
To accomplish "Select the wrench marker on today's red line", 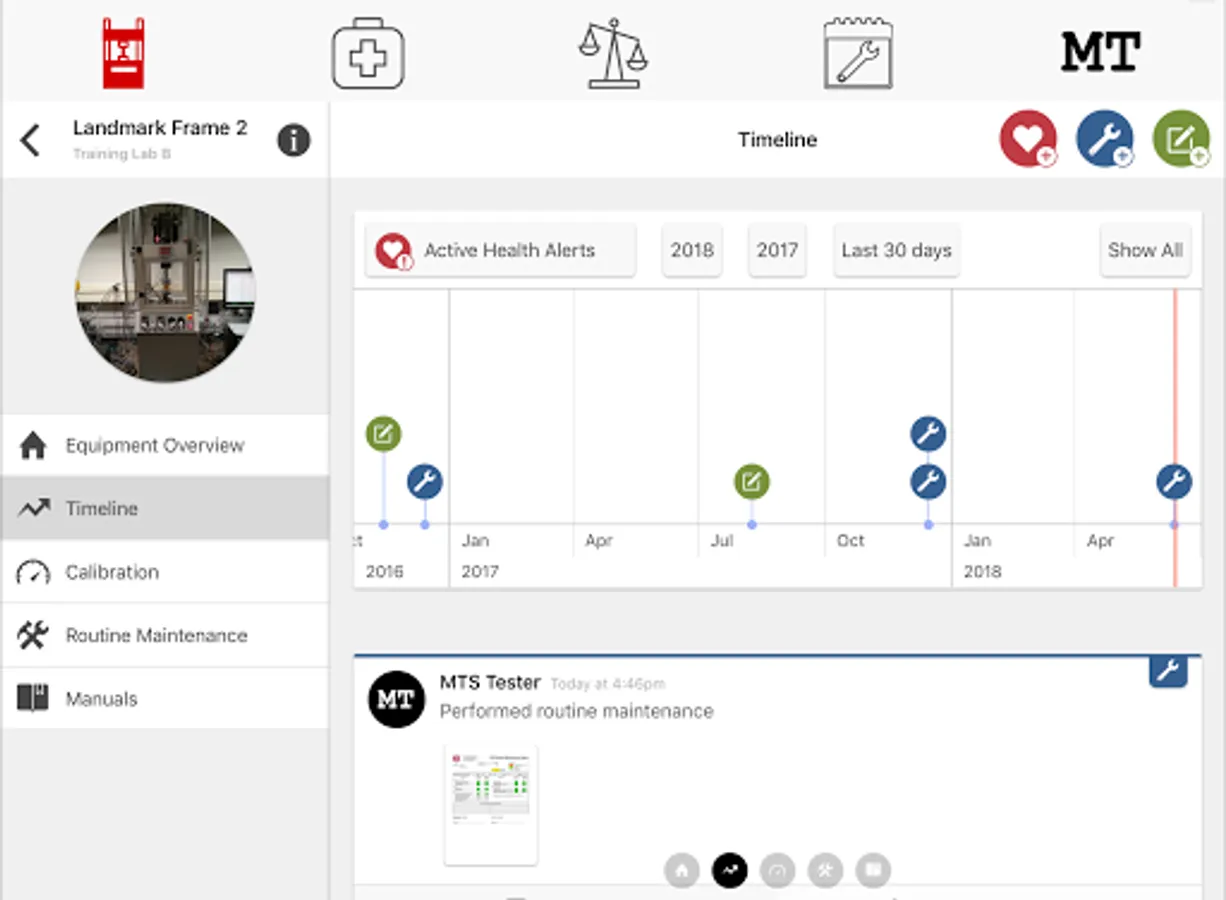I will click(1174, 482).
